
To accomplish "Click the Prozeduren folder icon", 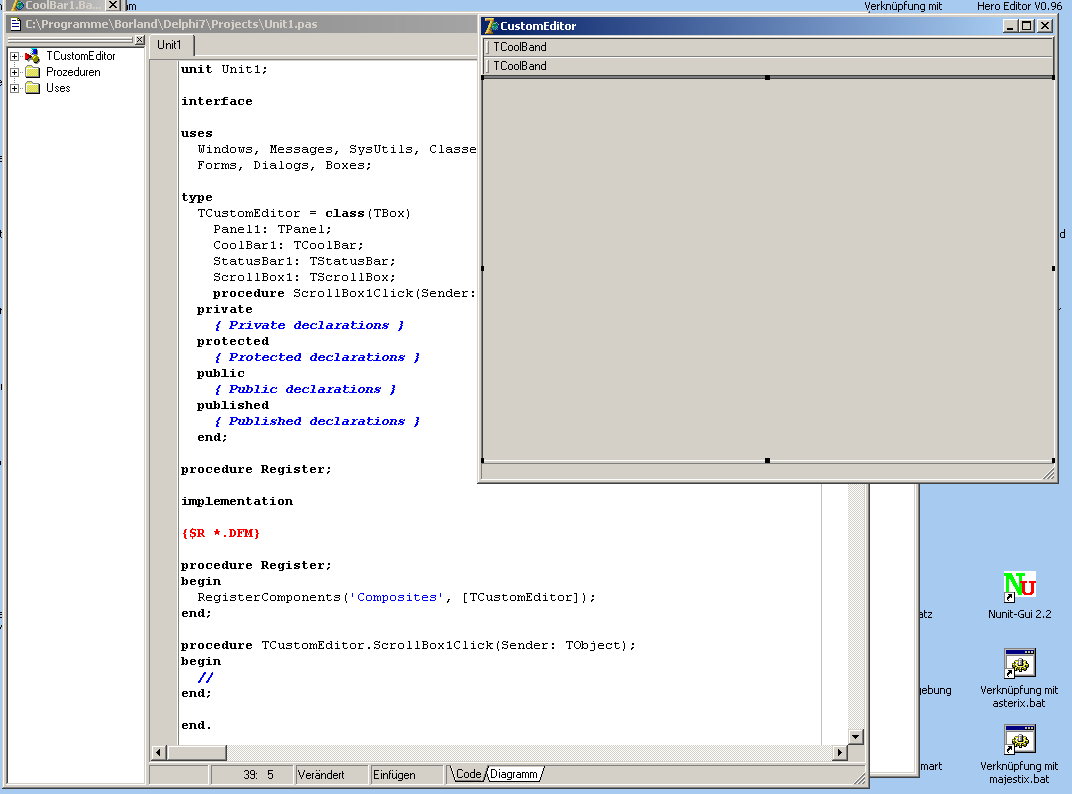I will click(32, 72).
